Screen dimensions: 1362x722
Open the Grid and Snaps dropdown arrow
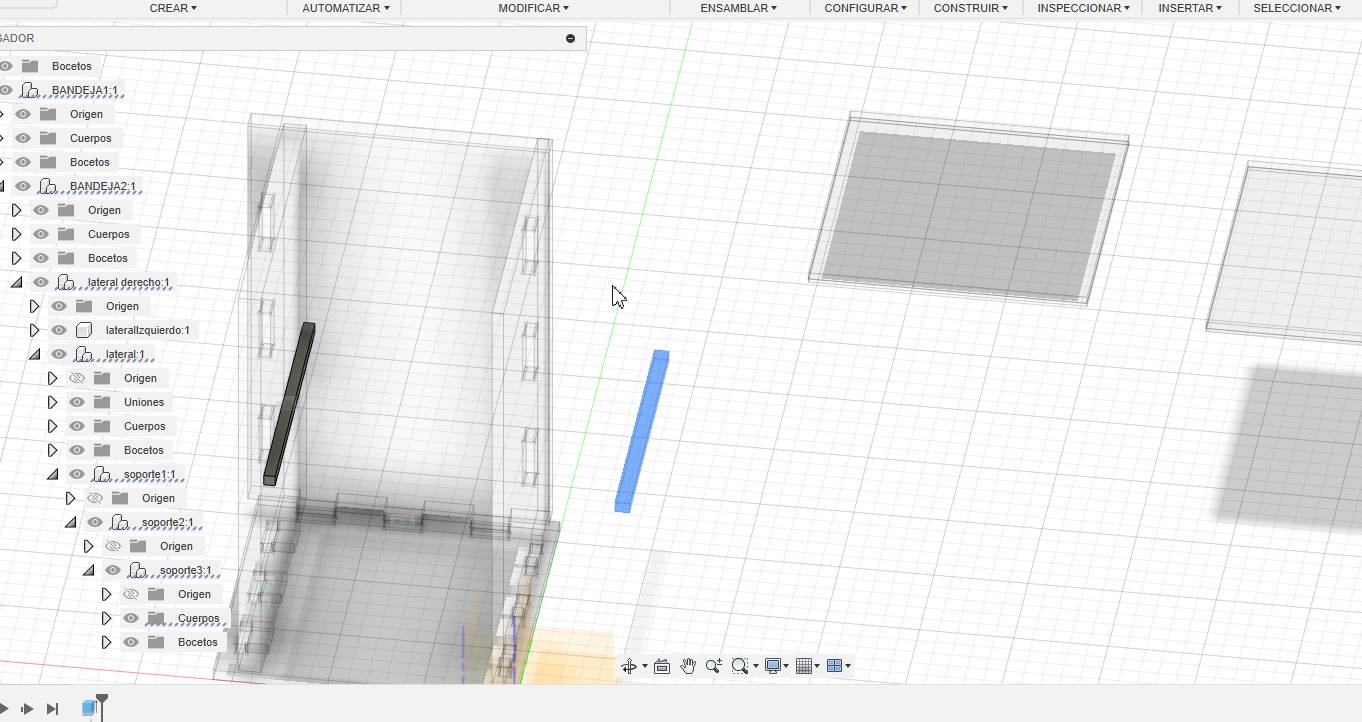click(x=817, y=666)
